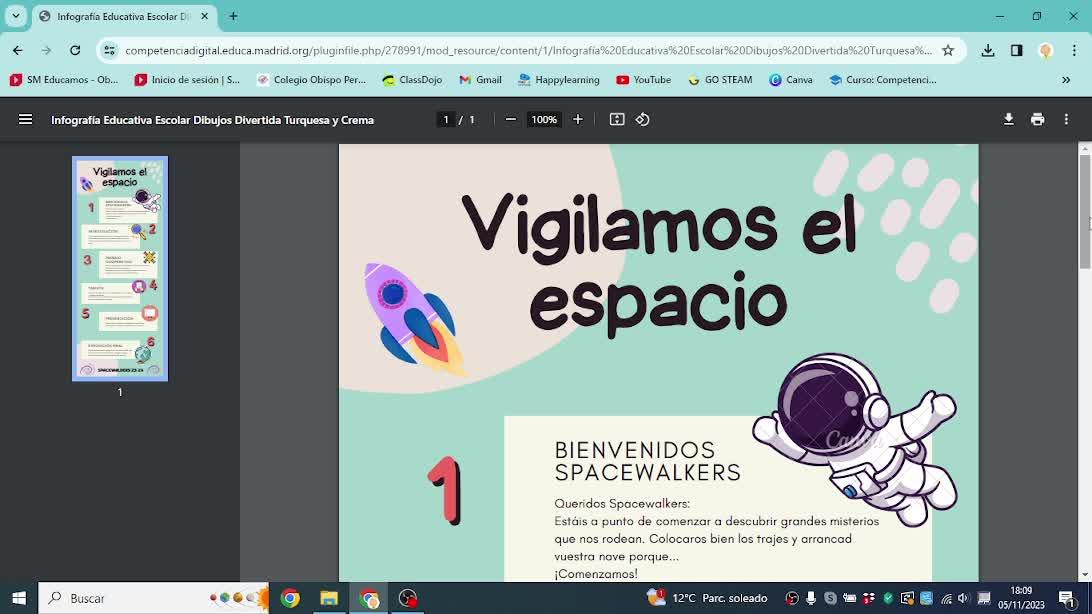Click the current page number field
Viewport: 1092px width, 614px height.
click(x=446, y=120)
